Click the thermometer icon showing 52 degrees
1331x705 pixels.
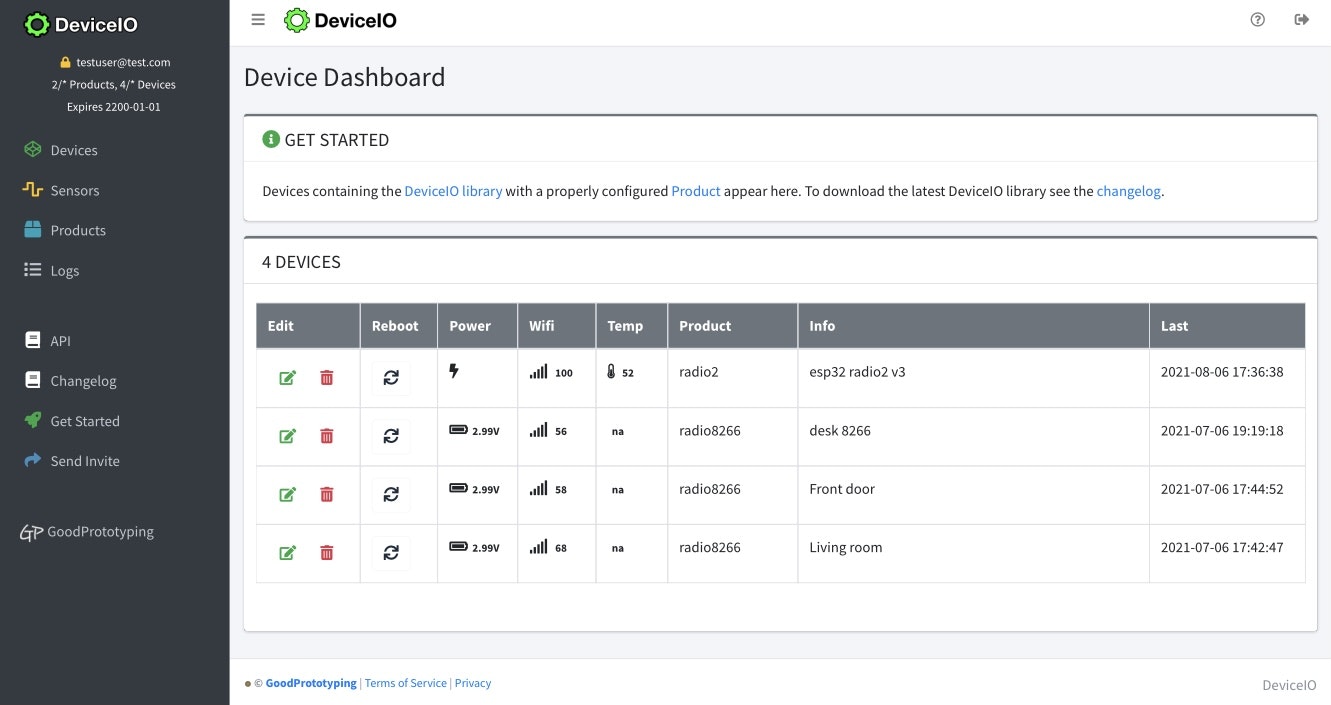click(x=611, y=371)
